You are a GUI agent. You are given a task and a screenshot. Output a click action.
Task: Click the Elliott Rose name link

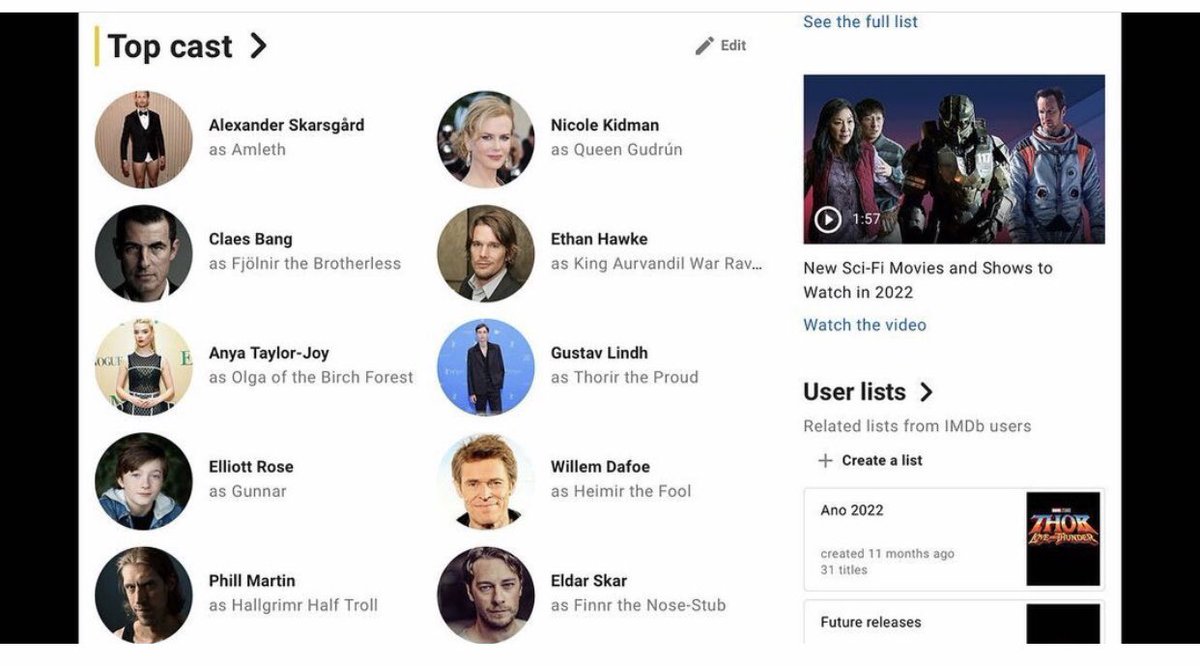(250, 467)
